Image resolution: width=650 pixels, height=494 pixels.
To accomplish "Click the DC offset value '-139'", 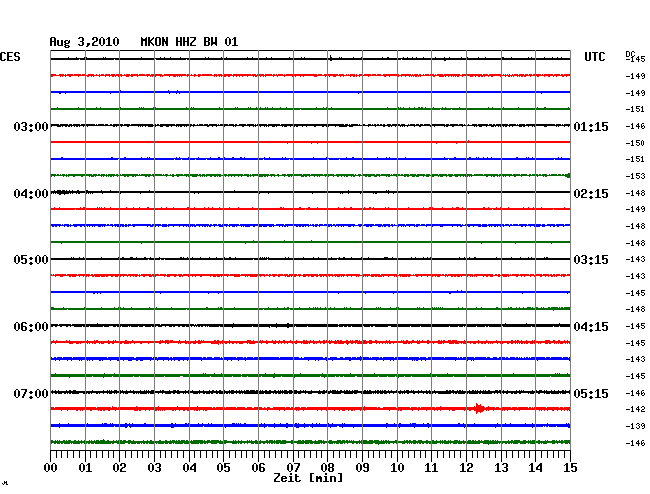I will click(x=635, y=426).
